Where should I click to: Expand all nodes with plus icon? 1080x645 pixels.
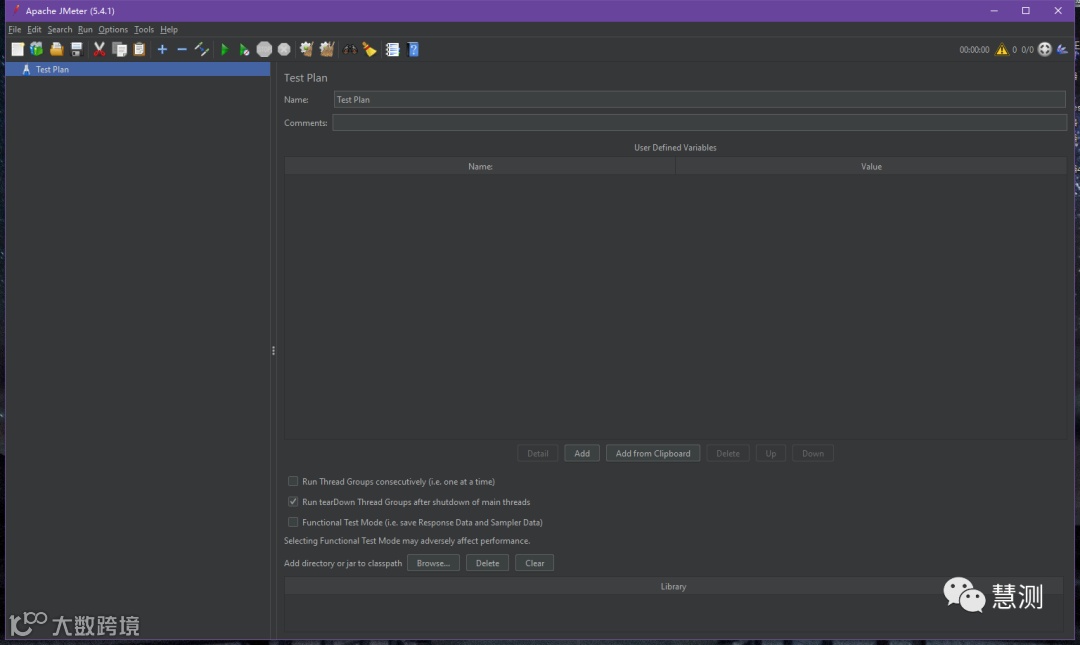point(162,50)
